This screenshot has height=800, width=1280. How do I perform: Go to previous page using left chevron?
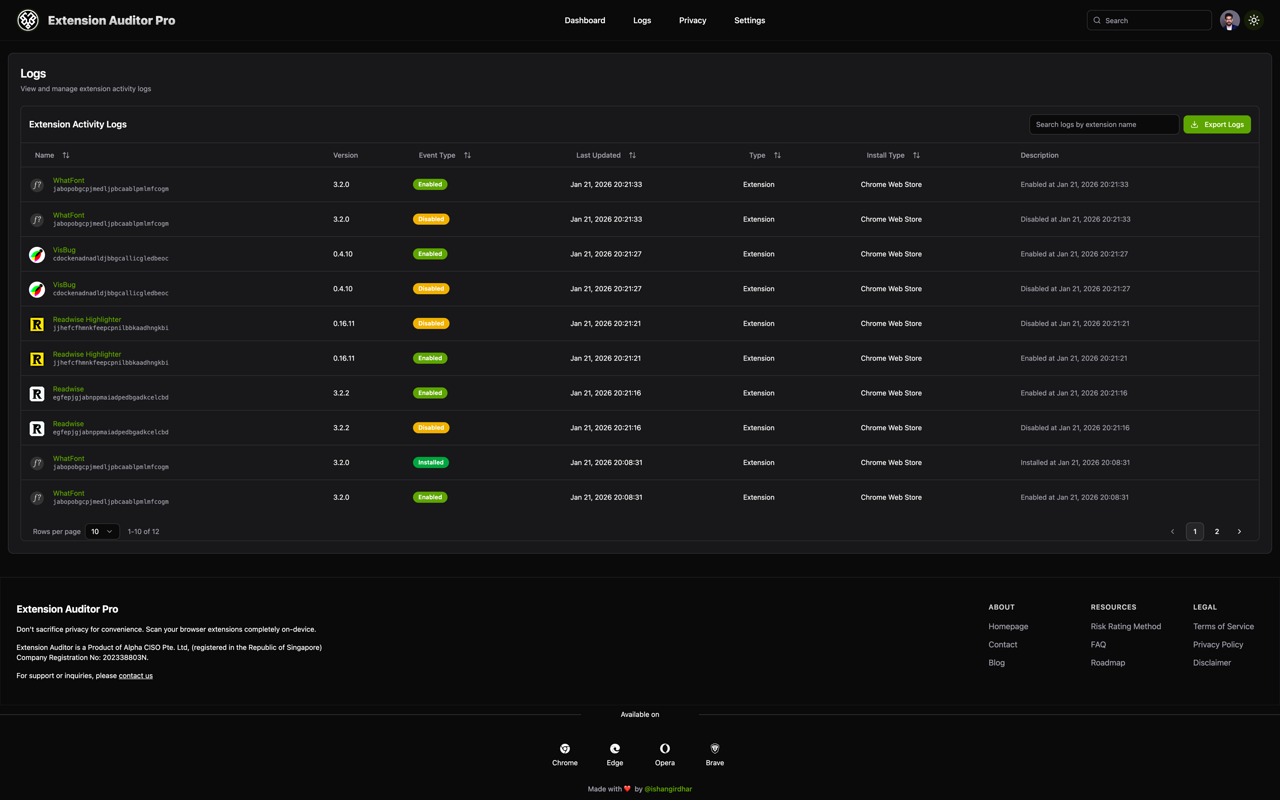(x=1173, y=532)
